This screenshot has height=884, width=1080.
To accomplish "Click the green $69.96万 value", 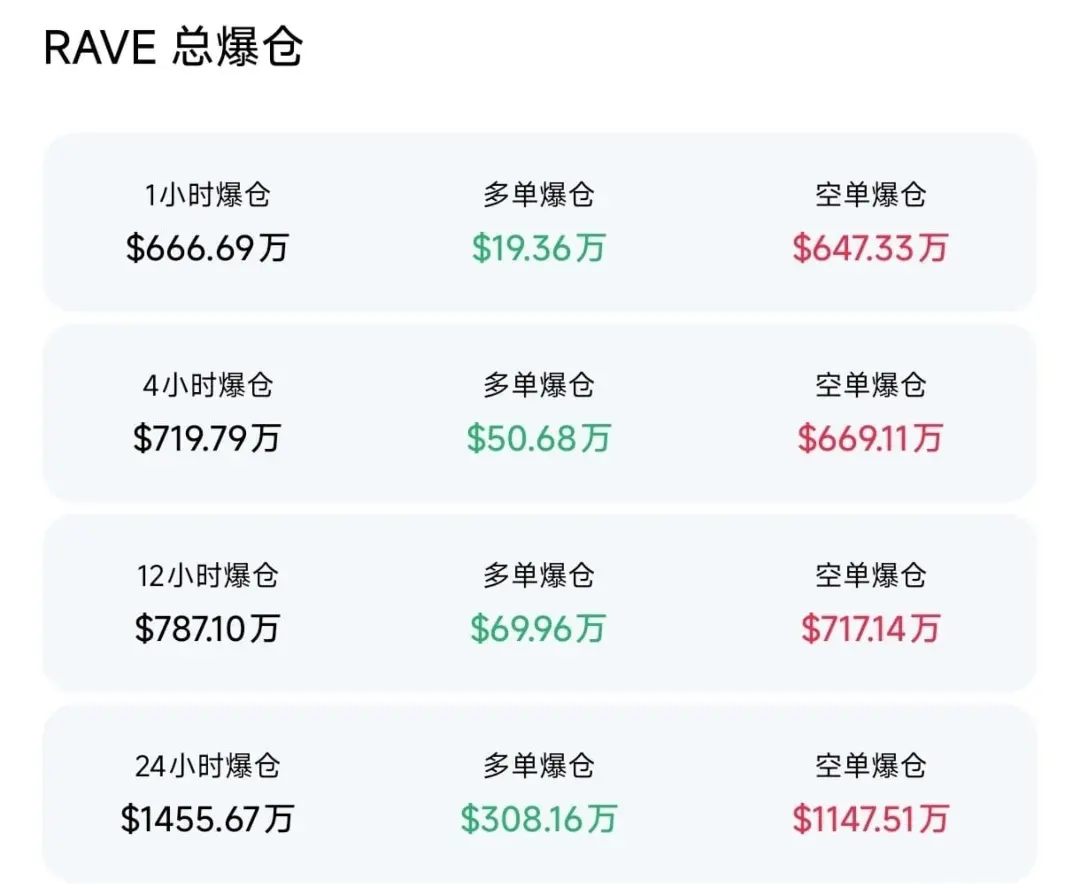I will click(x=538, y=629).
